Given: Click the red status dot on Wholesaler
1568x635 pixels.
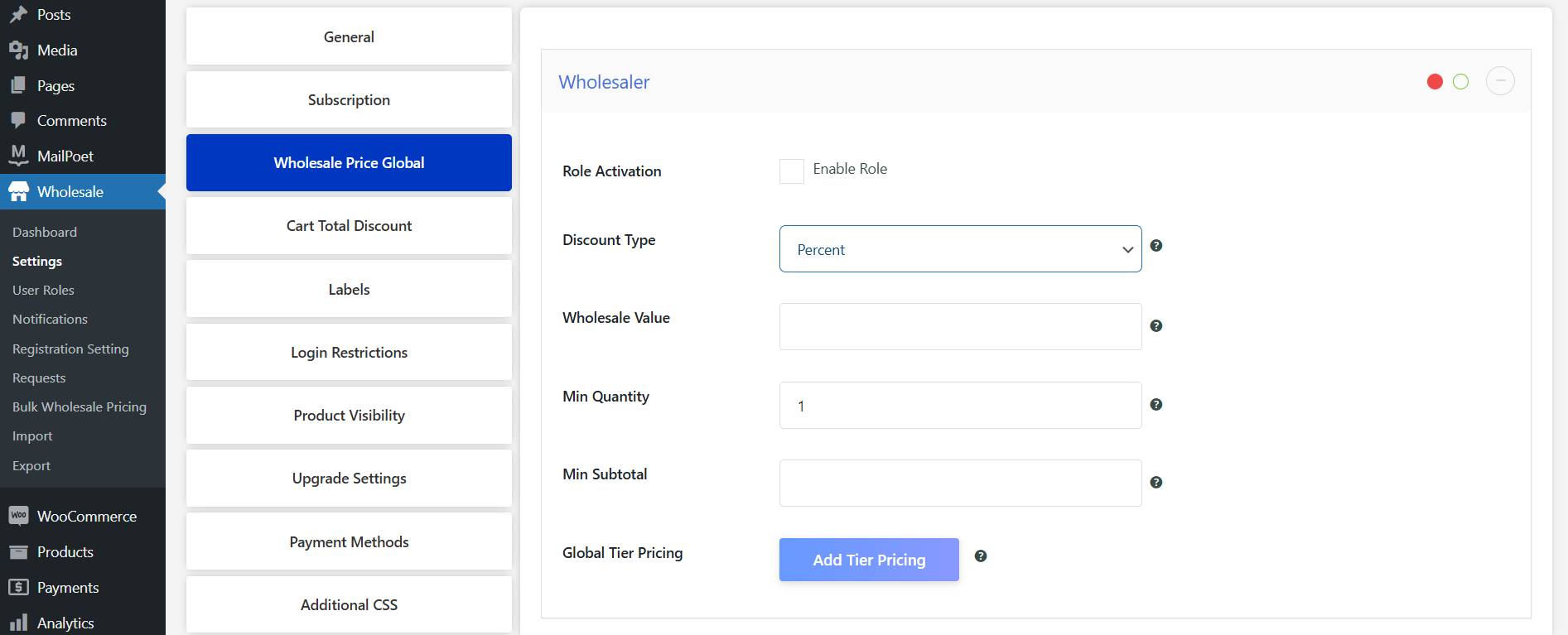Looking at the screenshot, I should click(x=1435, y=81).
